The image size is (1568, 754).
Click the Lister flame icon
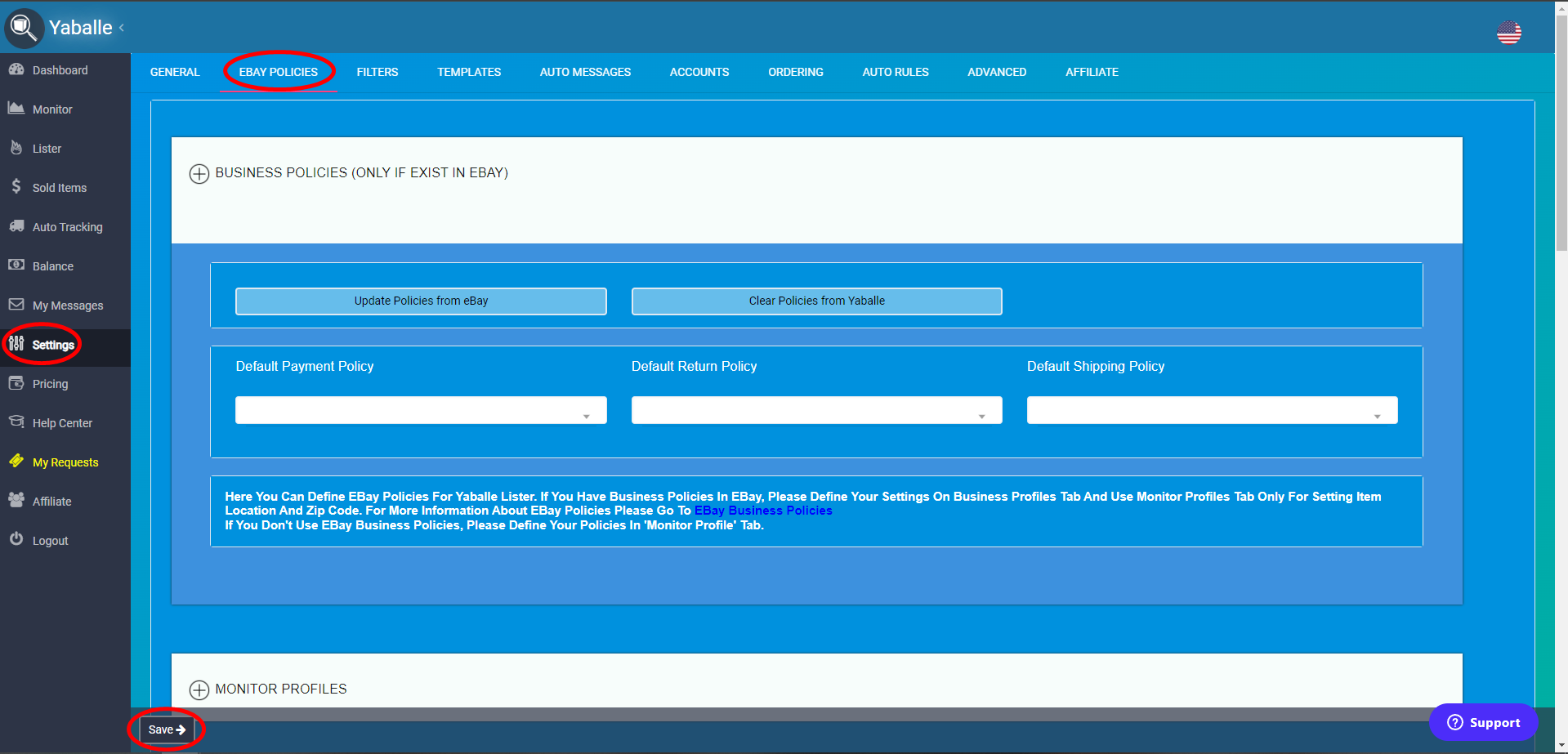coord(16,148)
